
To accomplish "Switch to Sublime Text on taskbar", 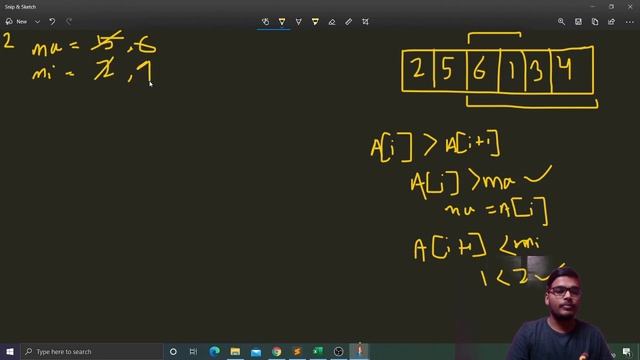I will pos(297,351).
